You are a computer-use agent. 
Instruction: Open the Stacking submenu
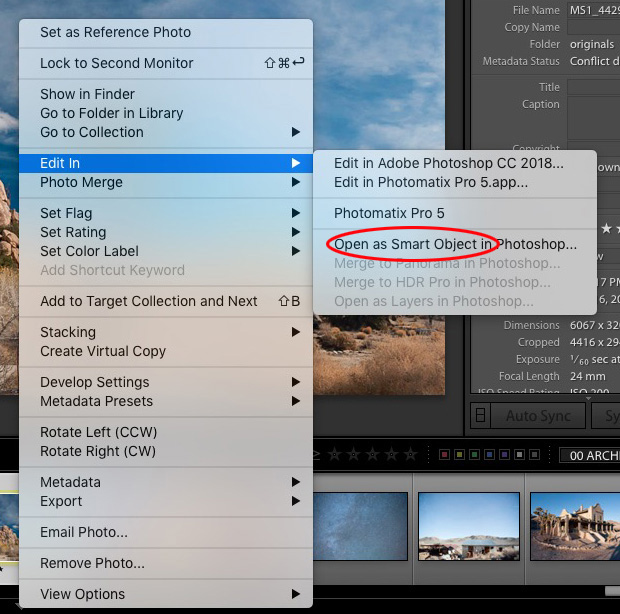coord(166,332)
